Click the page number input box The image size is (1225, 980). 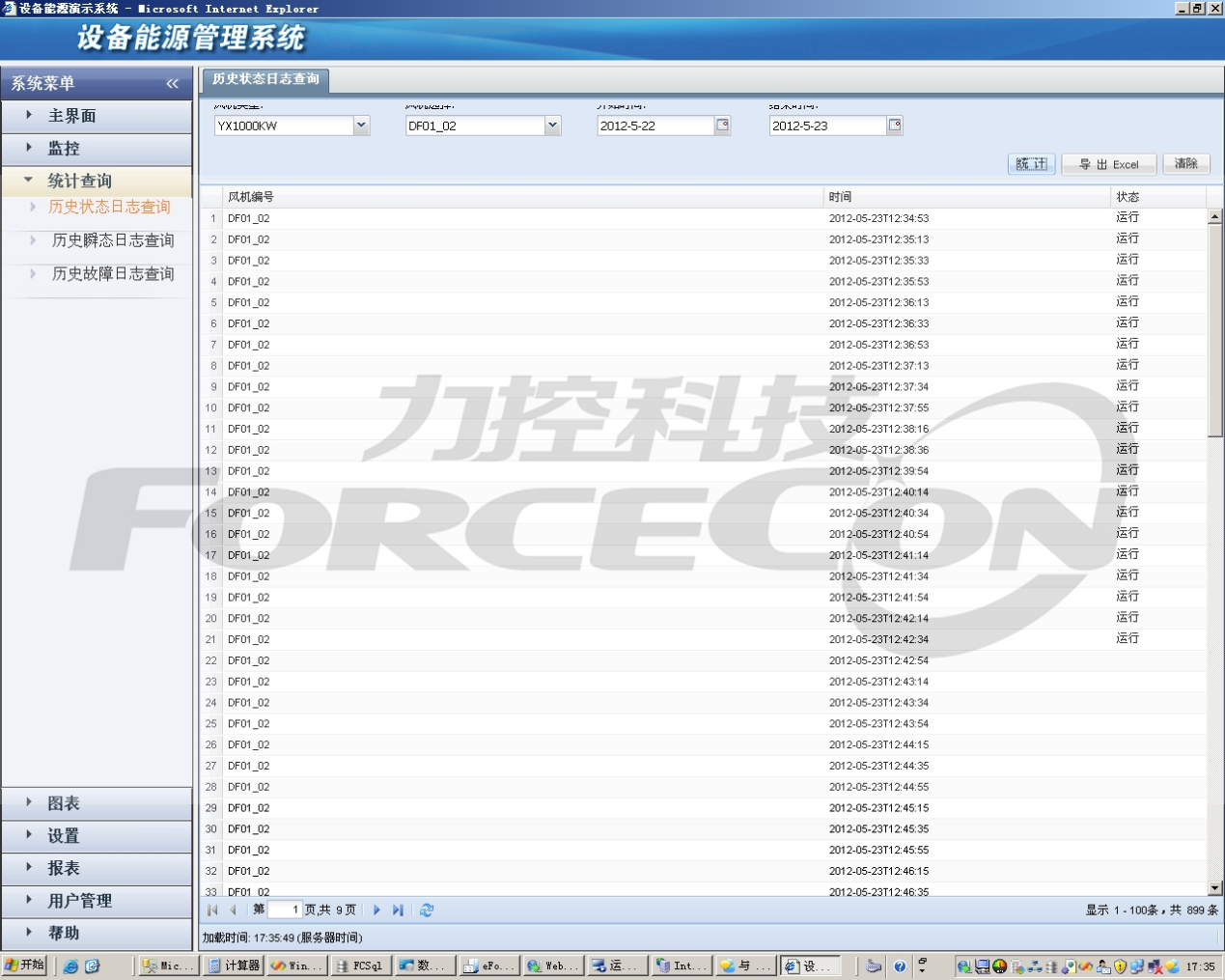tap(285, 910)
